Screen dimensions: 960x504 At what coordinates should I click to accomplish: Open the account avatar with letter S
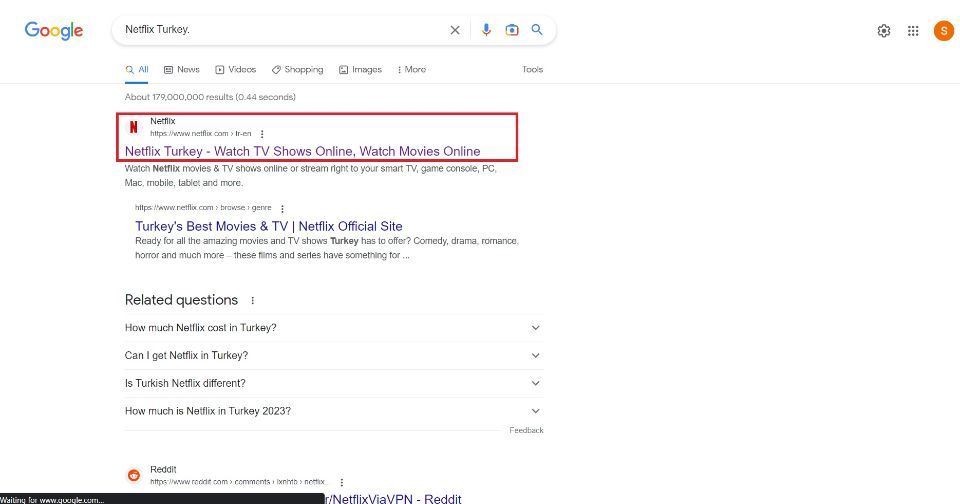943,31
